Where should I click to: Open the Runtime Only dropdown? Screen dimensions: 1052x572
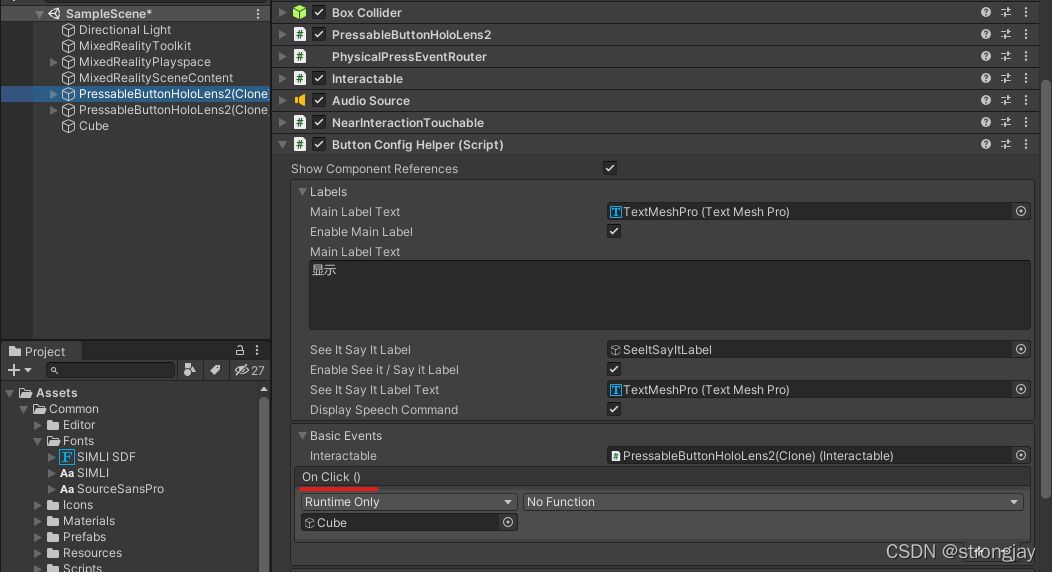coord(409,502)
